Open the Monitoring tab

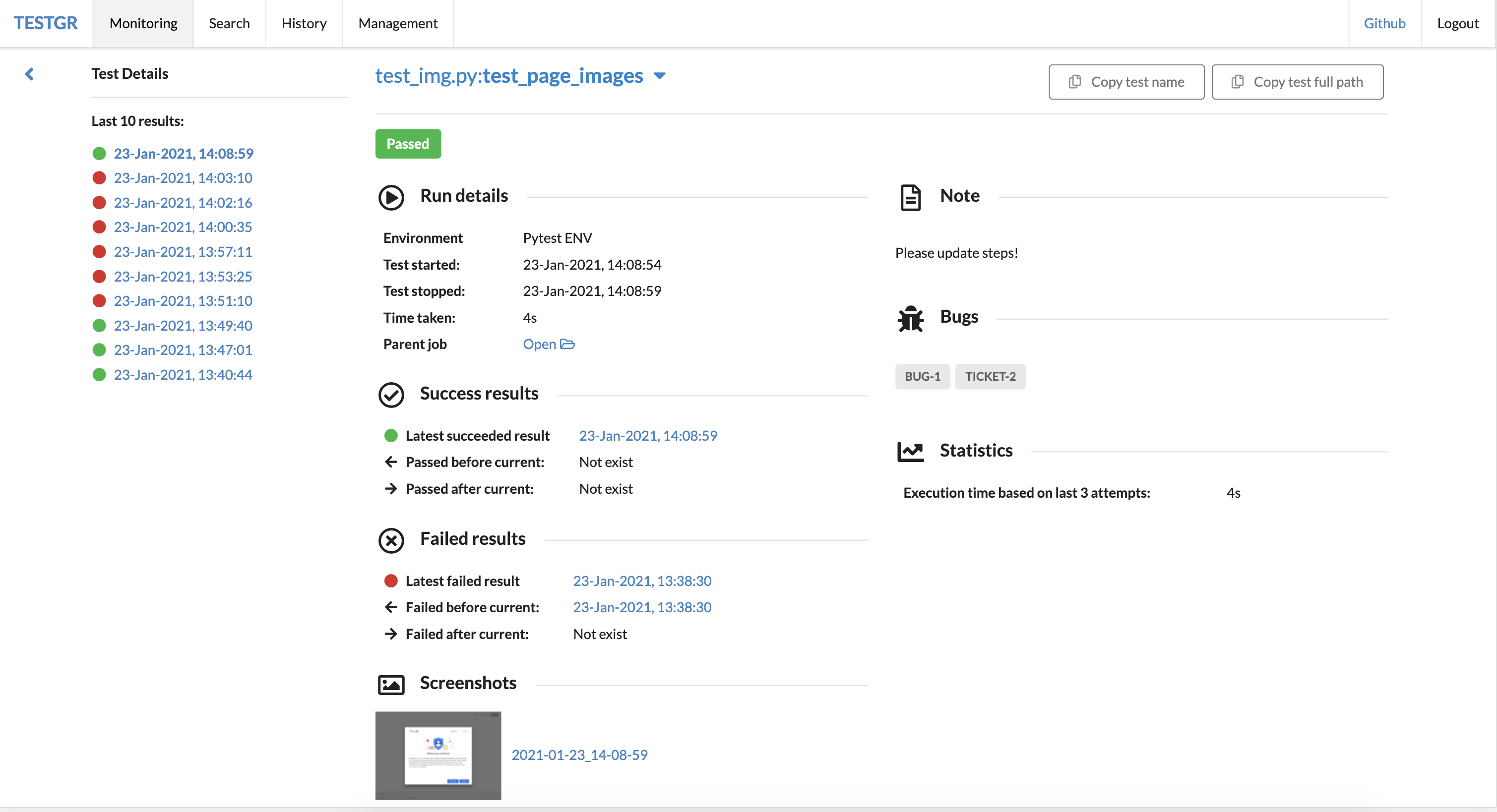click(143, 23)
